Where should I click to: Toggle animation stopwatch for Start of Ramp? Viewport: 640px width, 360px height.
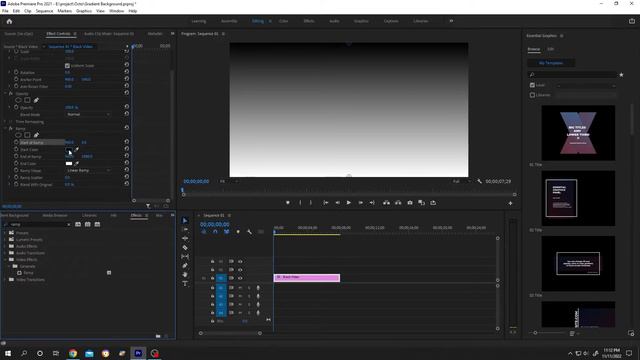[x=16, y=142]
